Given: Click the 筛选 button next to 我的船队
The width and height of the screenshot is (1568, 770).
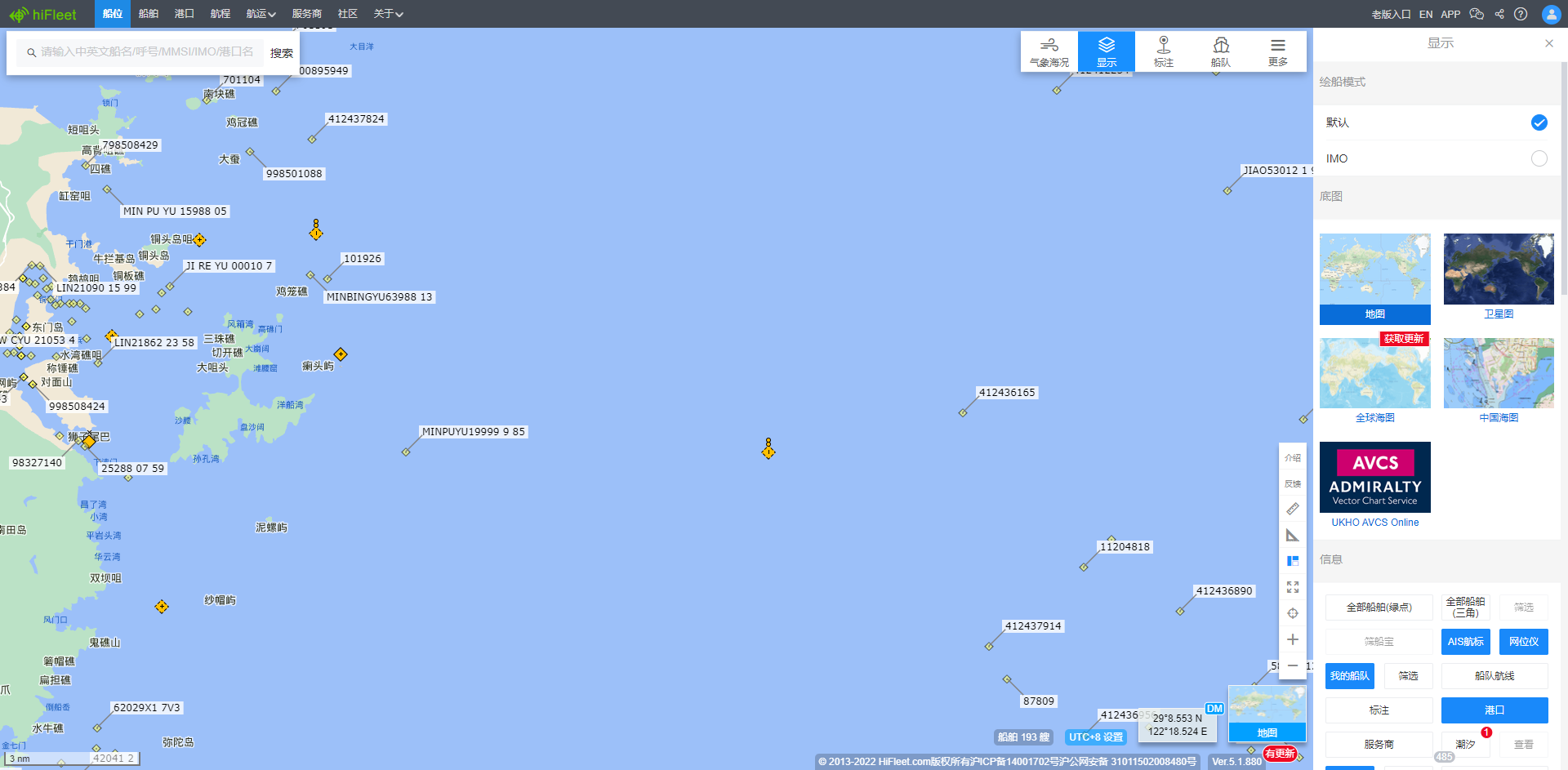Looking at the screenshot, I should point(1409,676).
